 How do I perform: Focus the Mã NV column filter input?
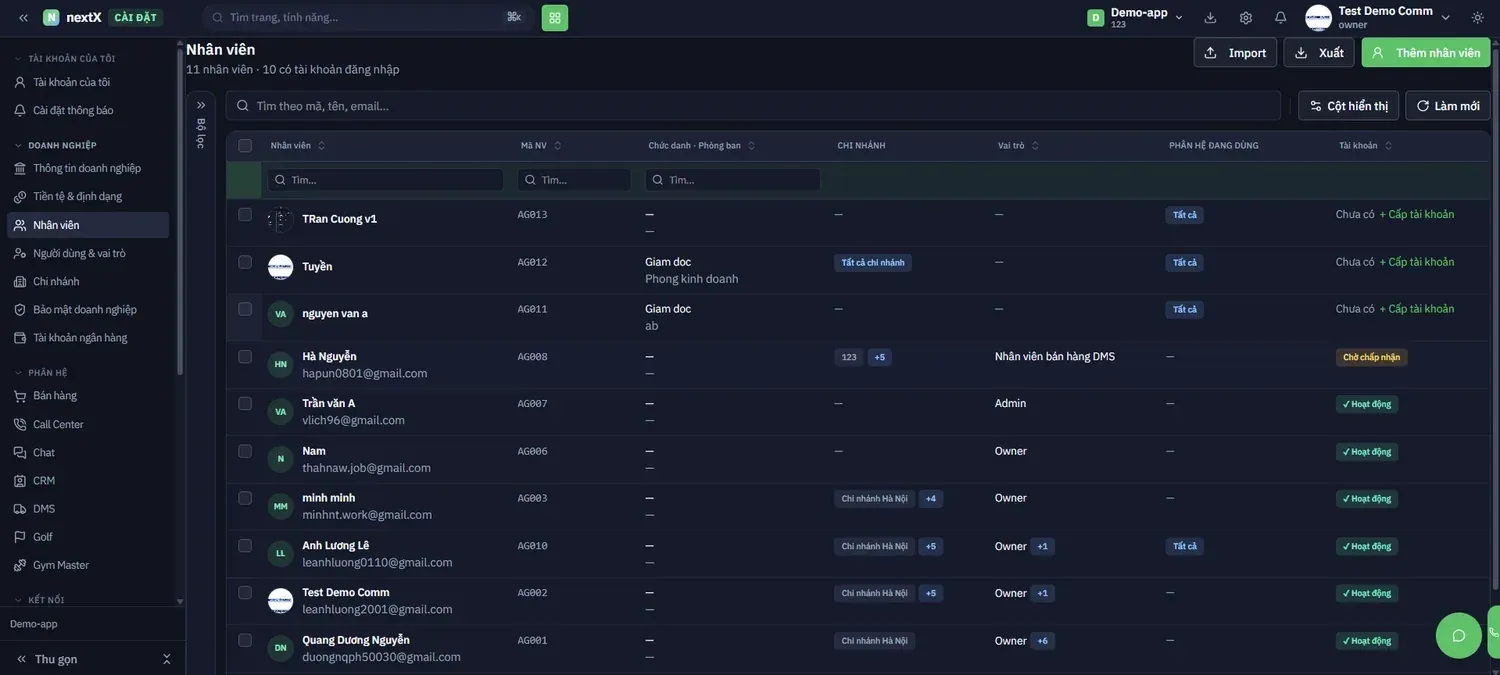[x=574, y=180]
